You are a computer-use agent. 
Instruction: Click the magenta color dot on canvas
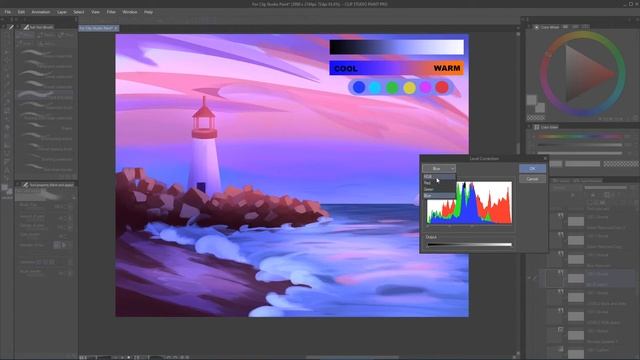pos(425,87)
